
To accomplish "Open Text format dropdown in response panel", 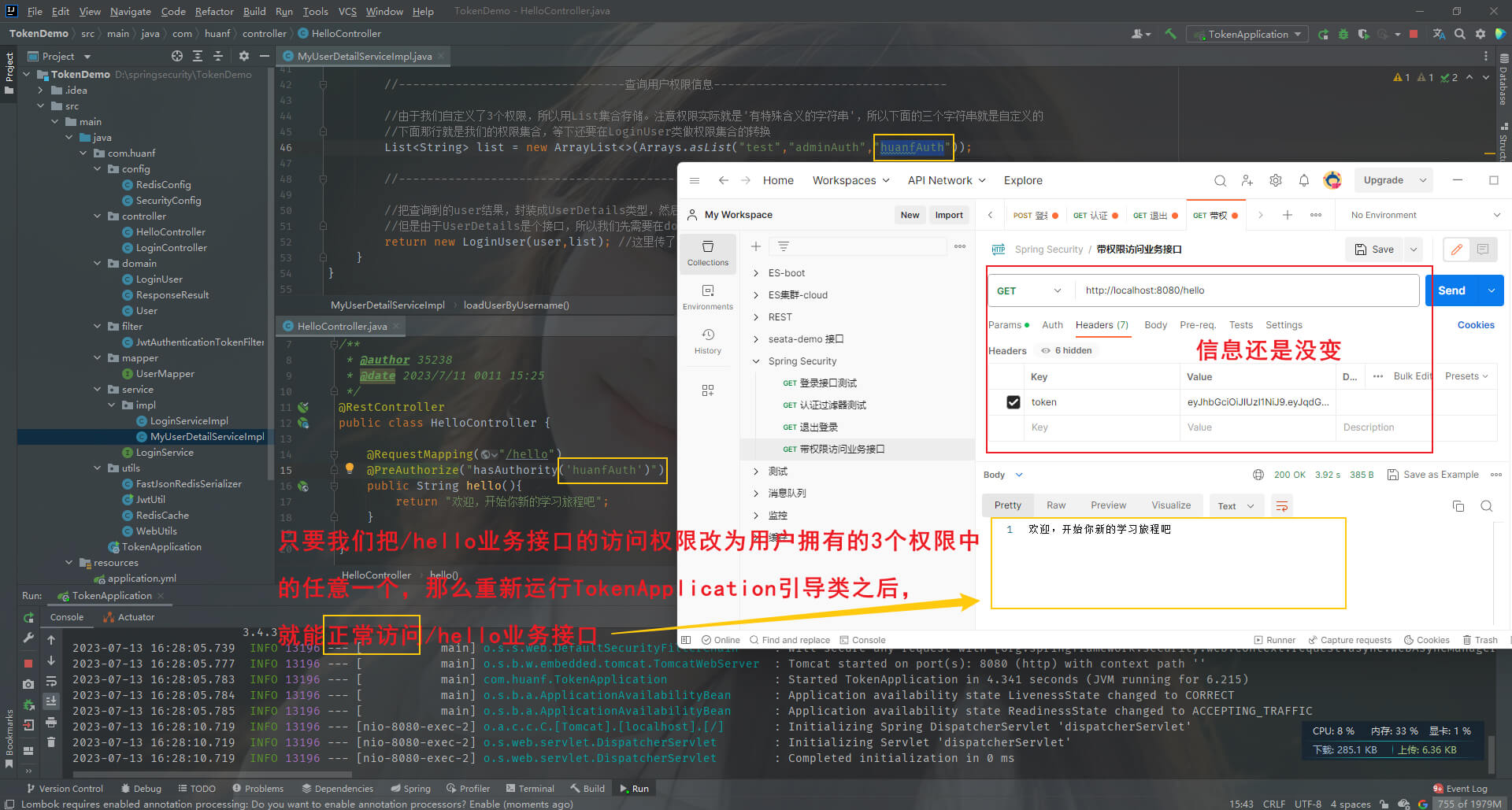I will (1236, 506).
